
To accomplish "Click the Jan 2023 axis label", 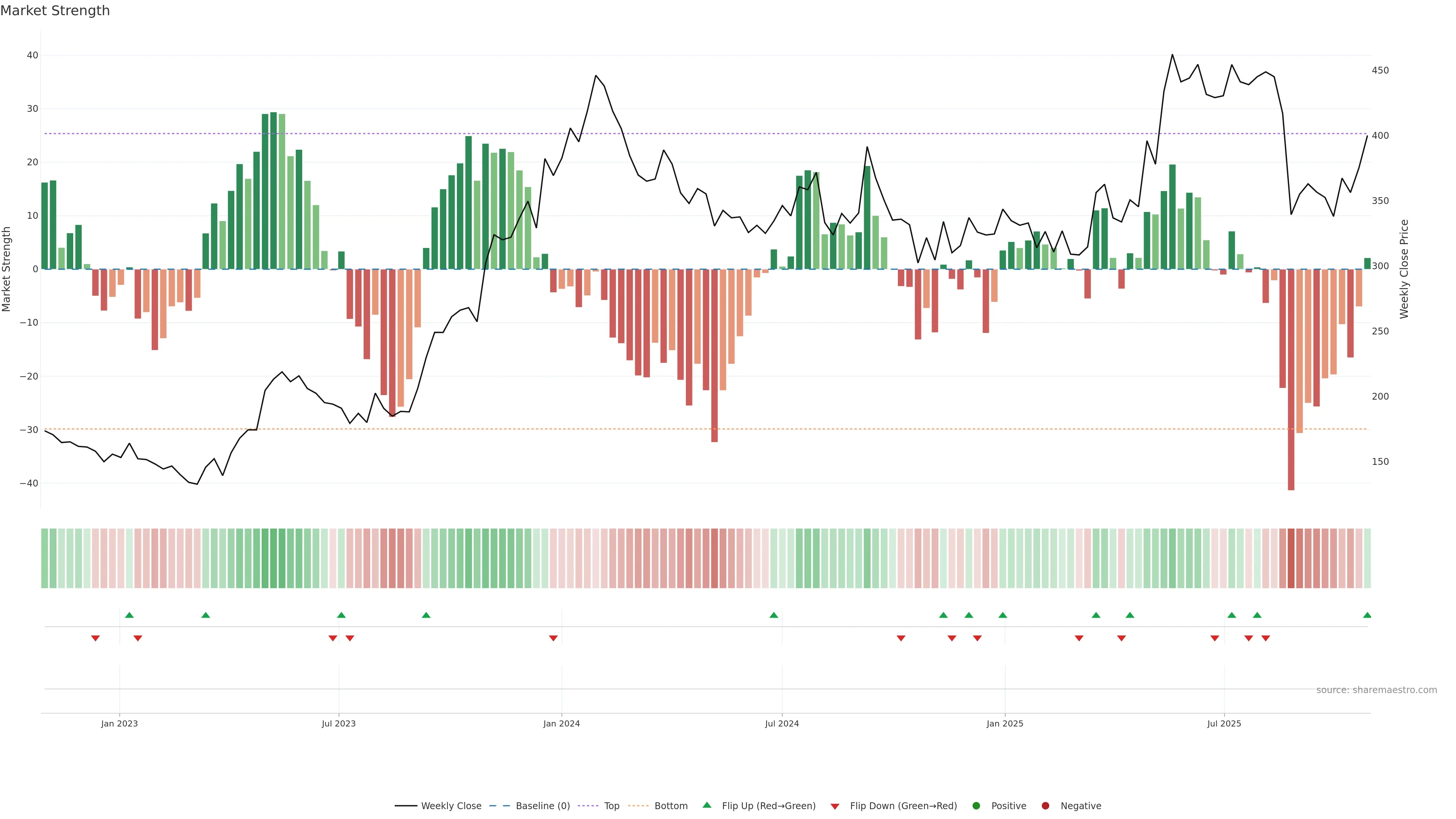I will click(119, 723).
